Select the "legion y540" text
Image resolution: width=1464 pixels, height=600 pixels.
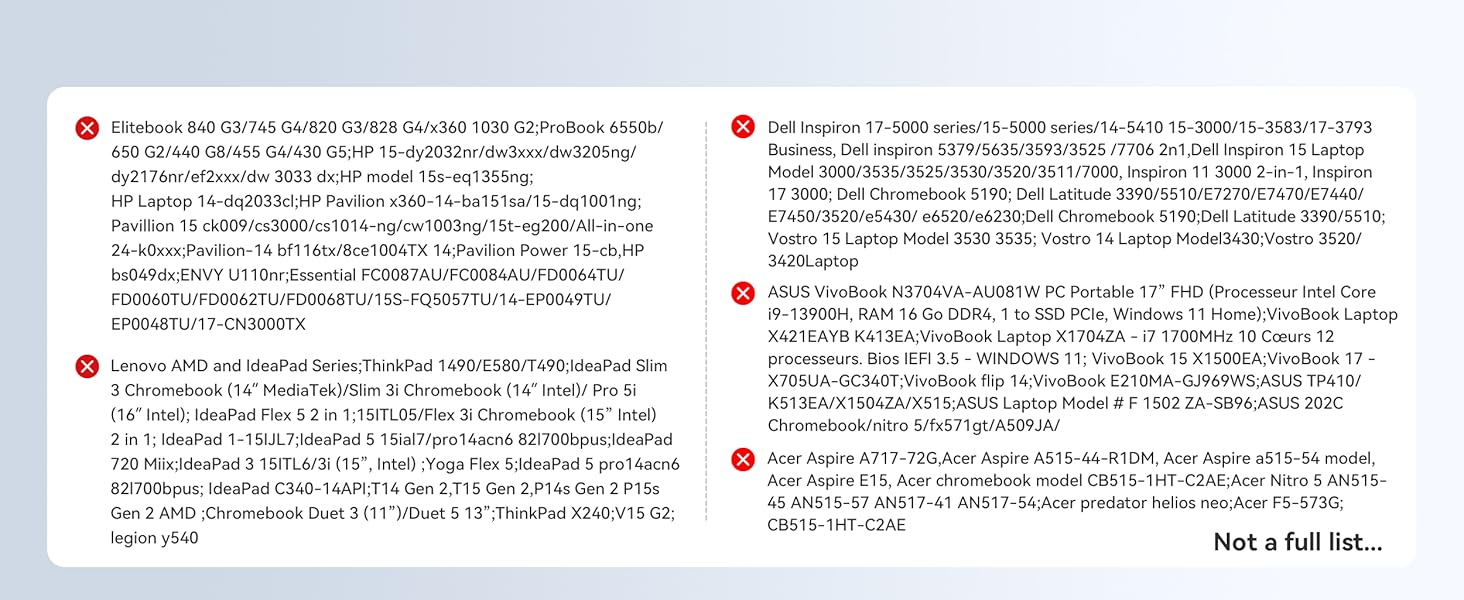tap(154, 538)
